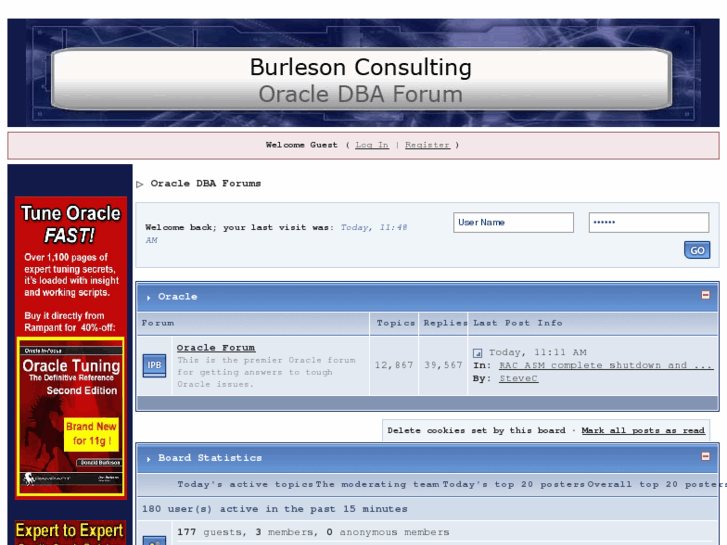Click Delete cookies set by this board
Image resolution: width=727 pixels, height=545 pixels.
pos(476,430)
